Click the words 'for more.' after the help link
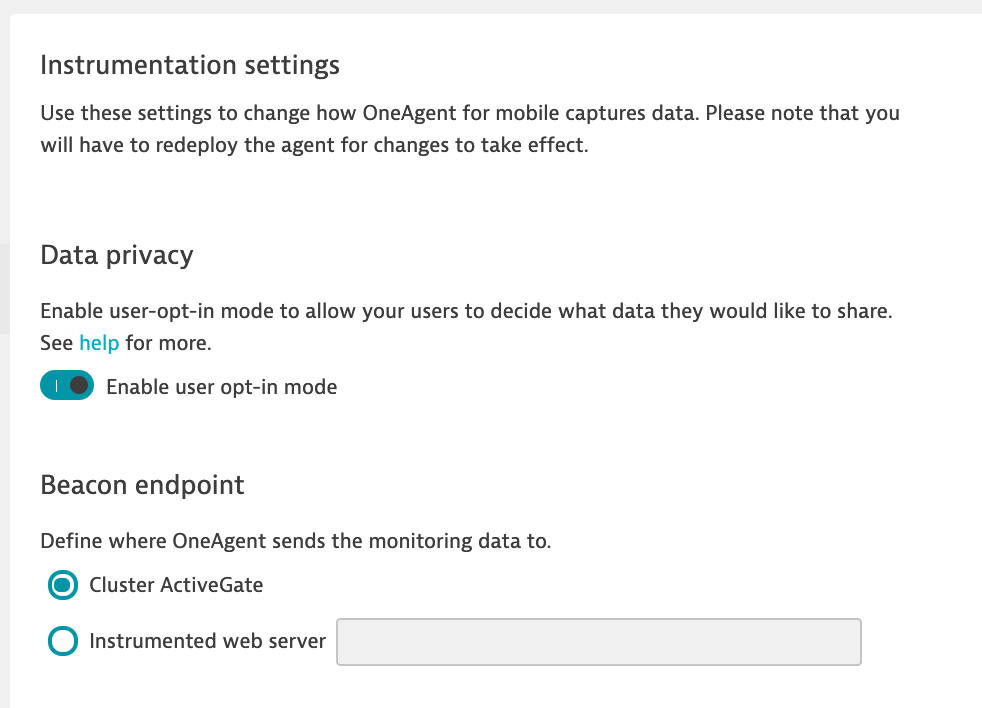The height and width of the screenshot is (708, 982). [x=169, y=343]
